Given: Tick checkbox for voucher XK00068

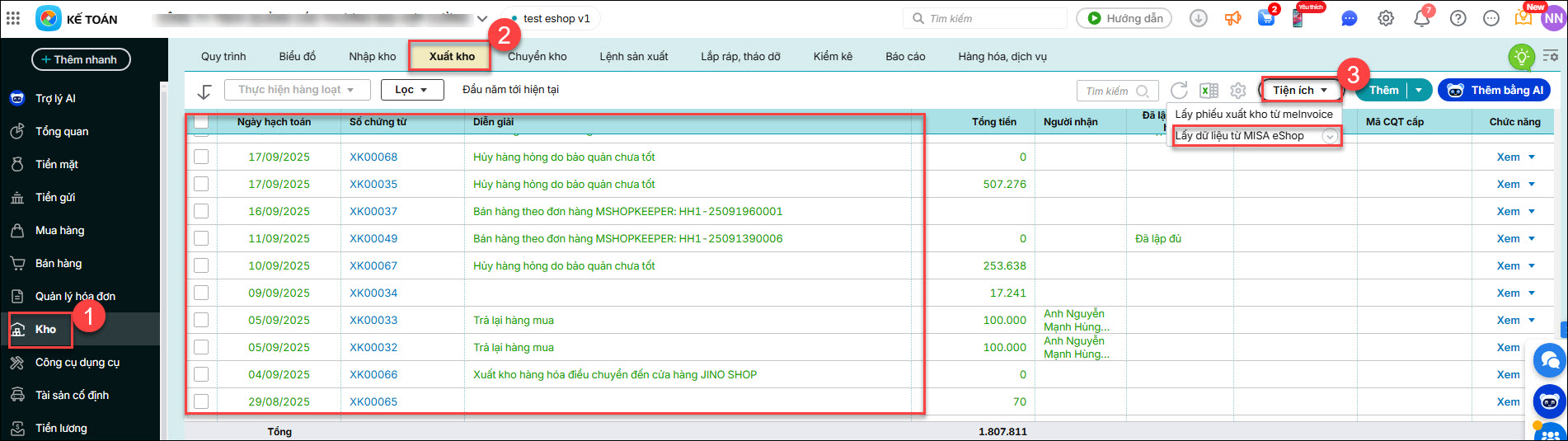Looking at the screenshot, I should point(201,157).
